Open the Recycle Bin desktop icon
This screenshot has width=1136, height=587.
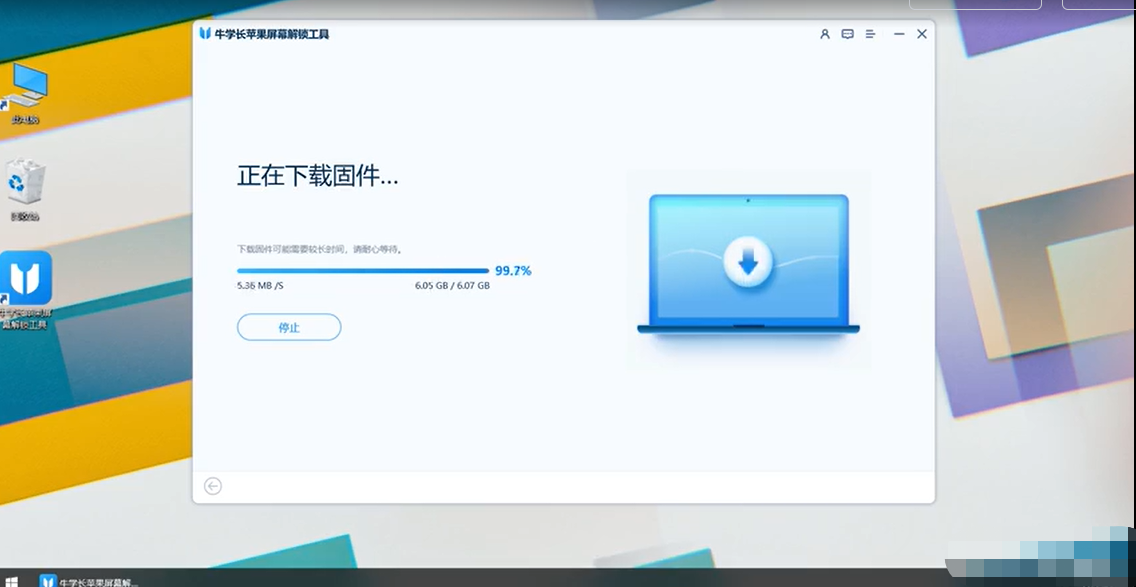[25, 190]
